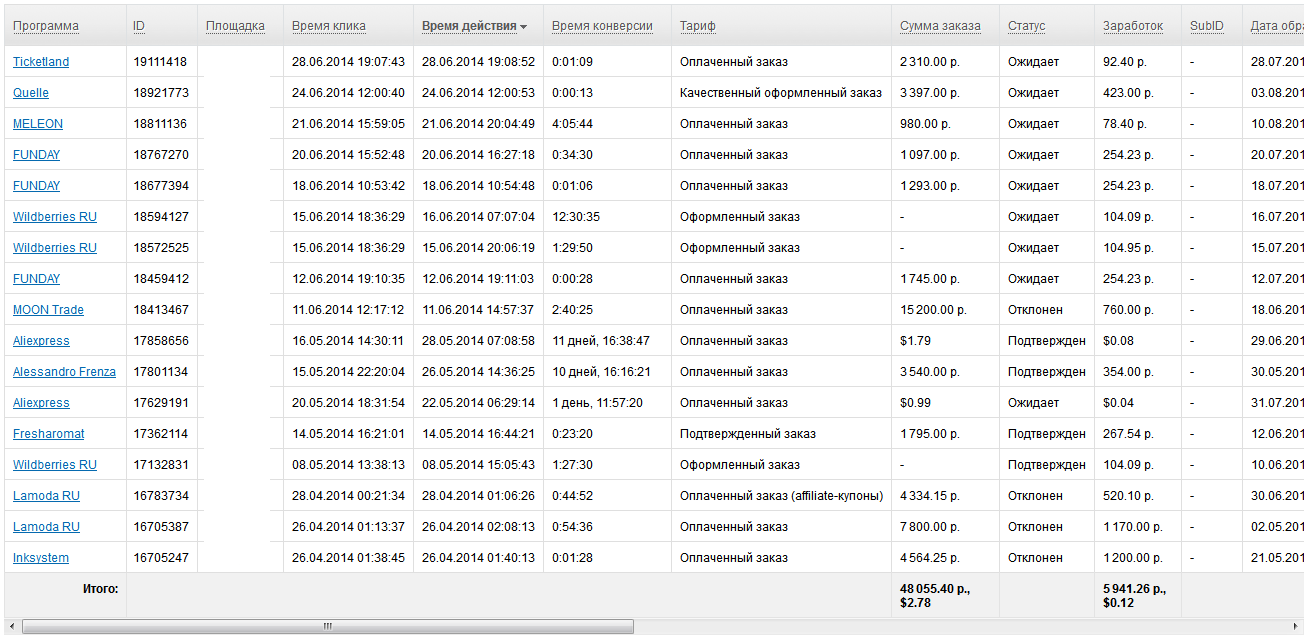Select order sum $0.99
The height and width of the screenshot is (637, 1311).
click(915, 403)
